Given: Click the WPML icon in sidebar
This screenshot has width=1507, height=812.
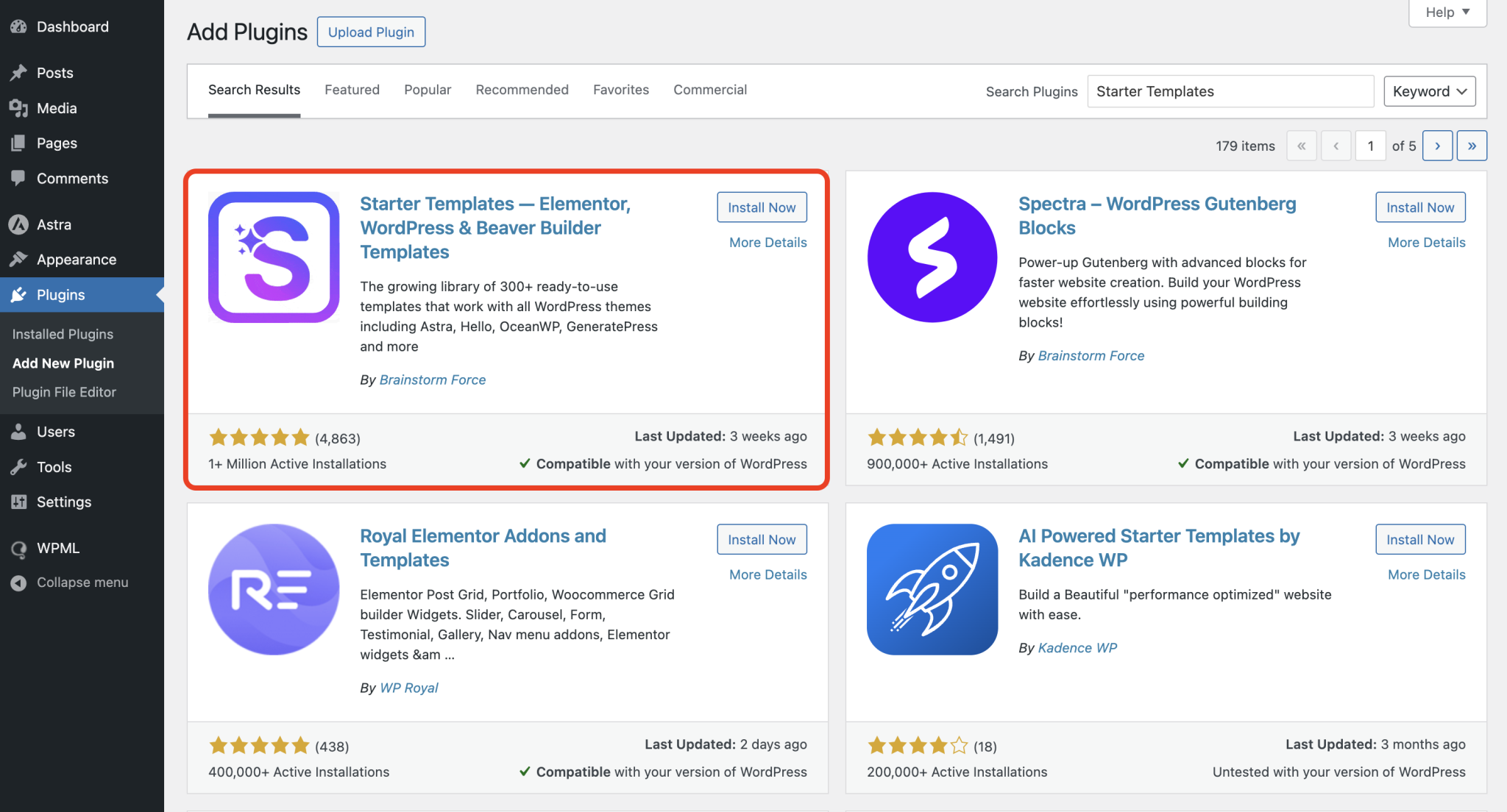Looking at the screenshot, I should (19, 548).
